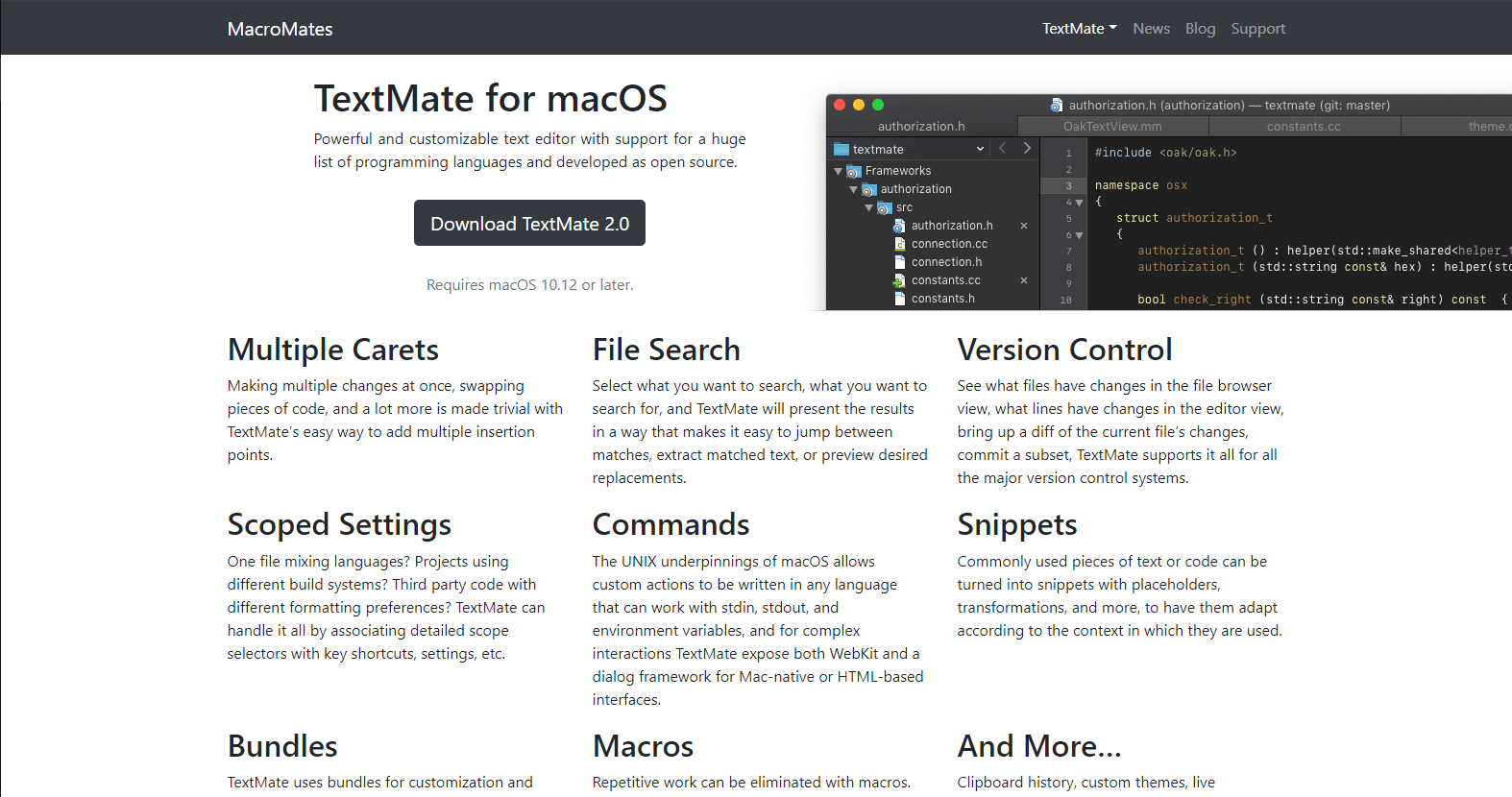Click the connection.h file icon
1512x797 pixels.
tap(900, 262)
